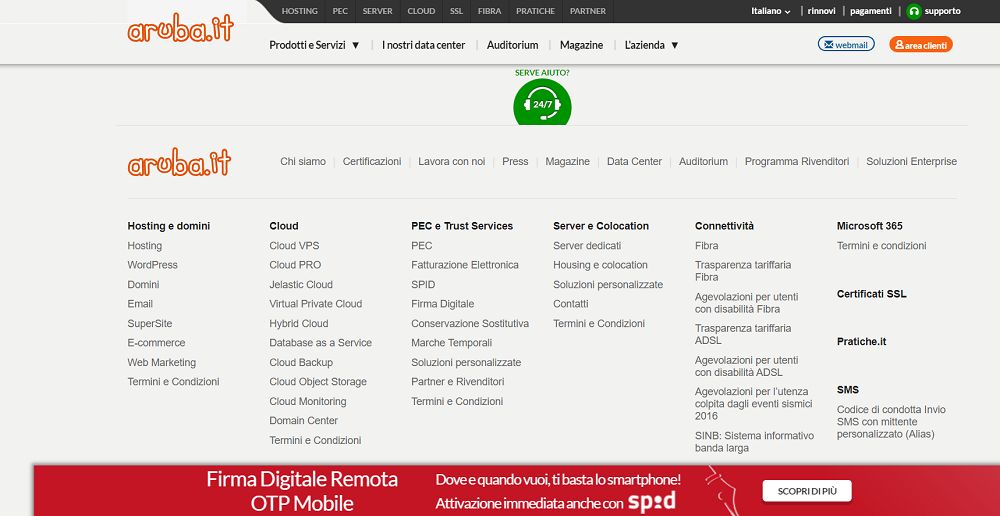Open Virtual Private Cloud link
1000x516 pixels.
pyautogui.click(x=316, y=304)
